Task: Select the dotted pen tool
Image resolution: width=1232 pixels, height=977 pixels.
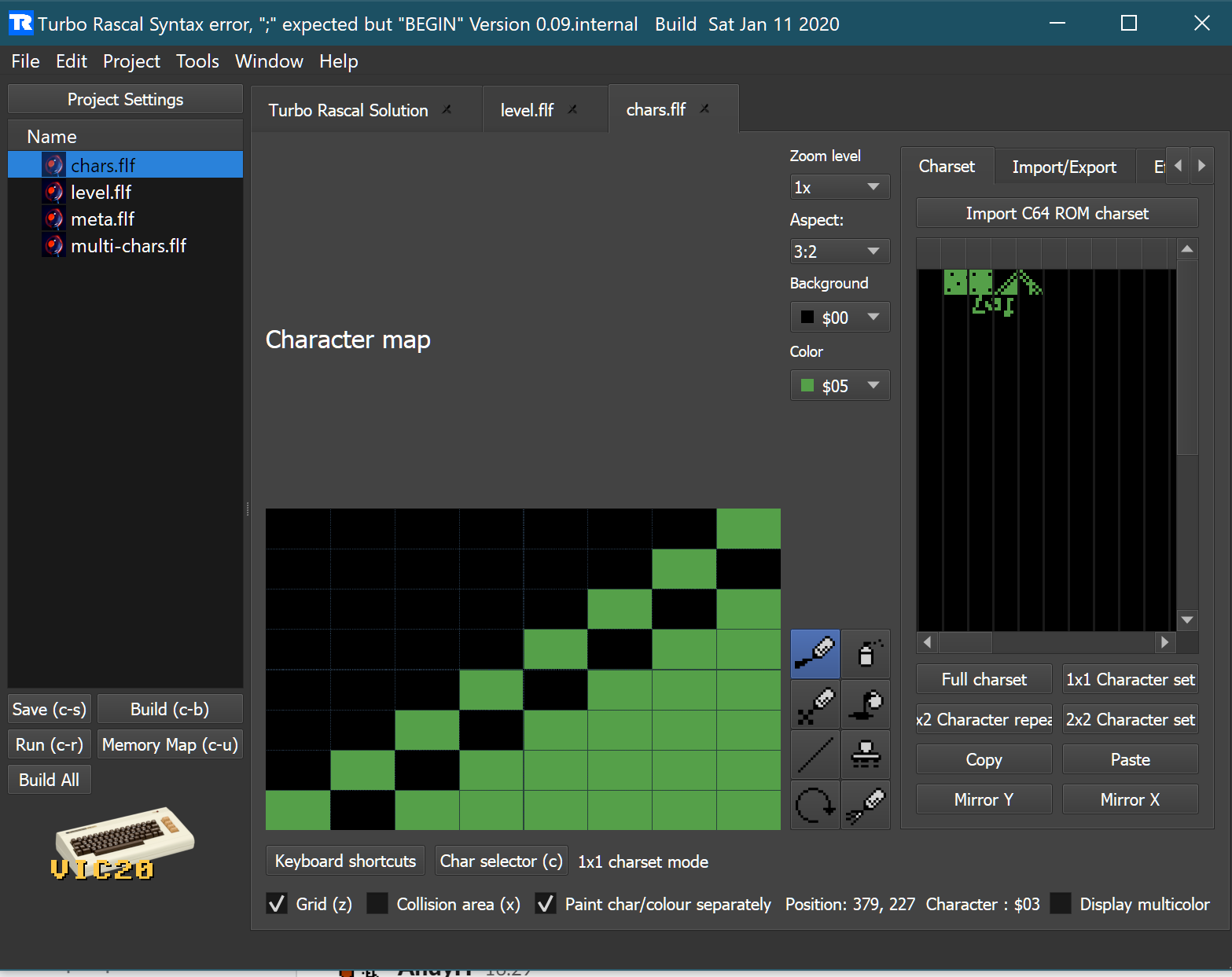Action: (x=815, y=704)
